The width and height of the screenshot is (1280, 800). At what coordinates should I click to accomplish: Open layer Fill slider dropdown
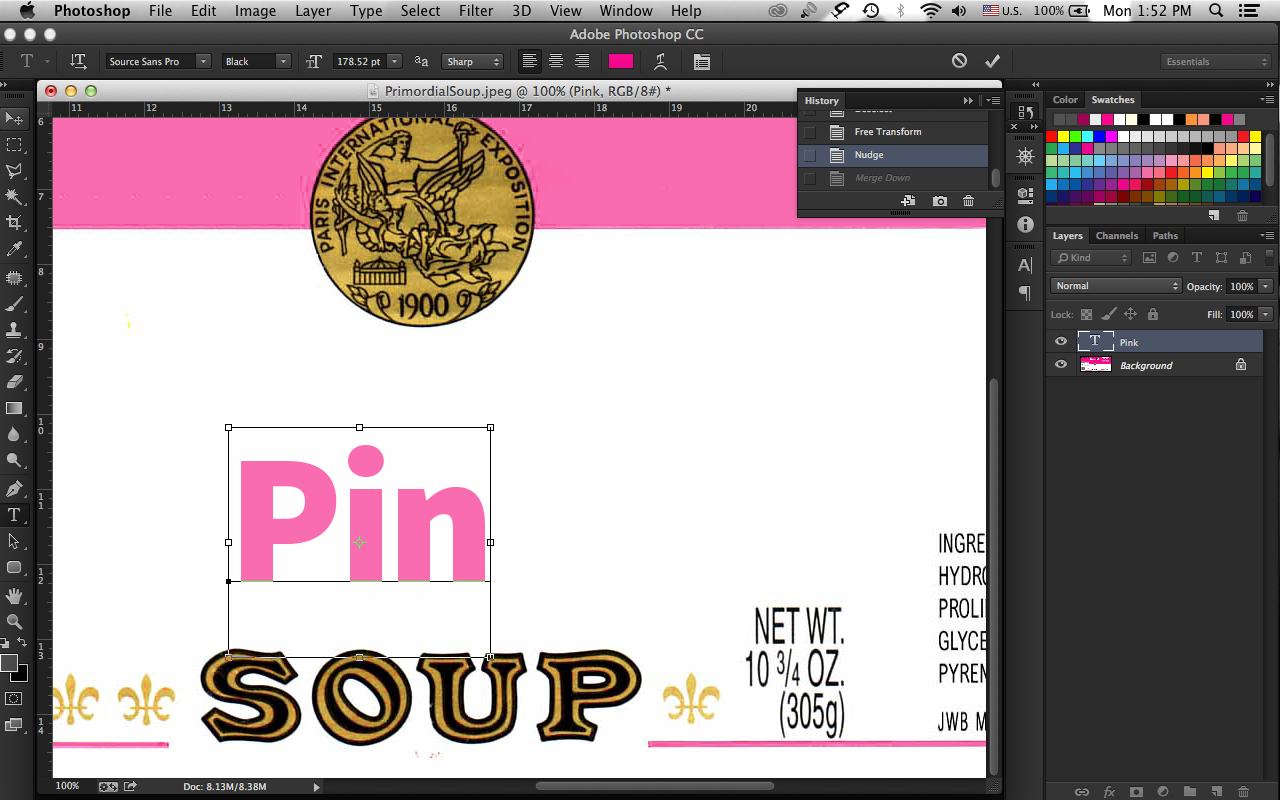(x=1266, y=314)
